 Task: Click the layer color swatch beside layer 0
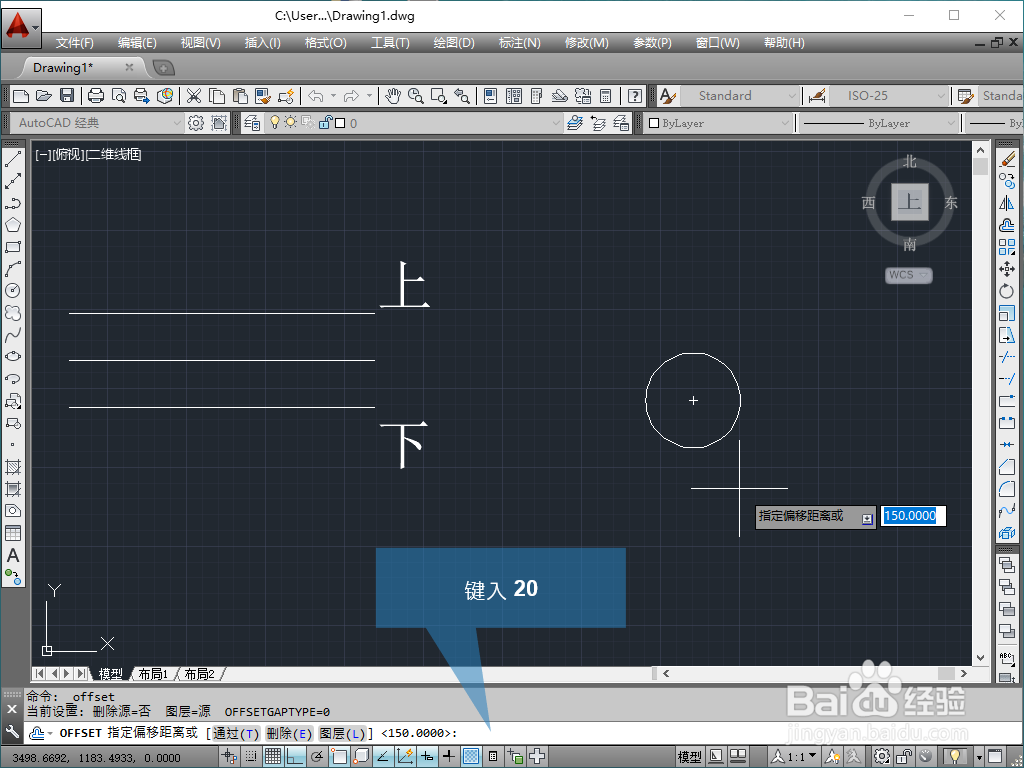(x=341, y=122)
